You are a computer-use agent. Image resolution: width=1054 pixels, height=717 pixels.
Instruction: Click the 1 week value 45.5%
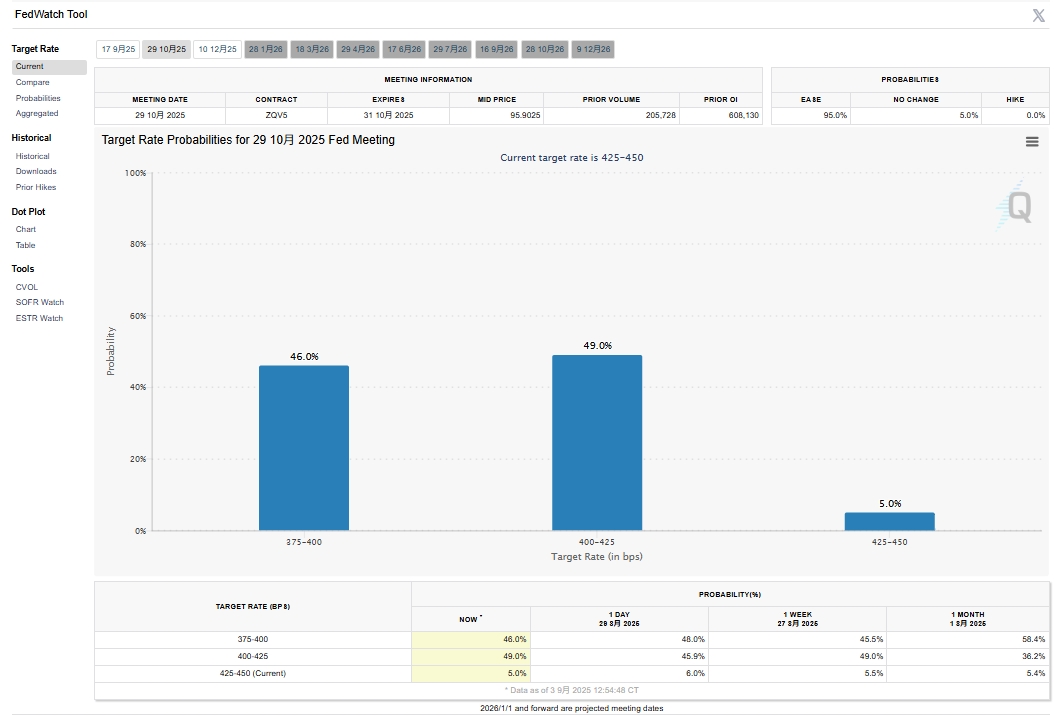pyautogui.click(x=871, y=640)
